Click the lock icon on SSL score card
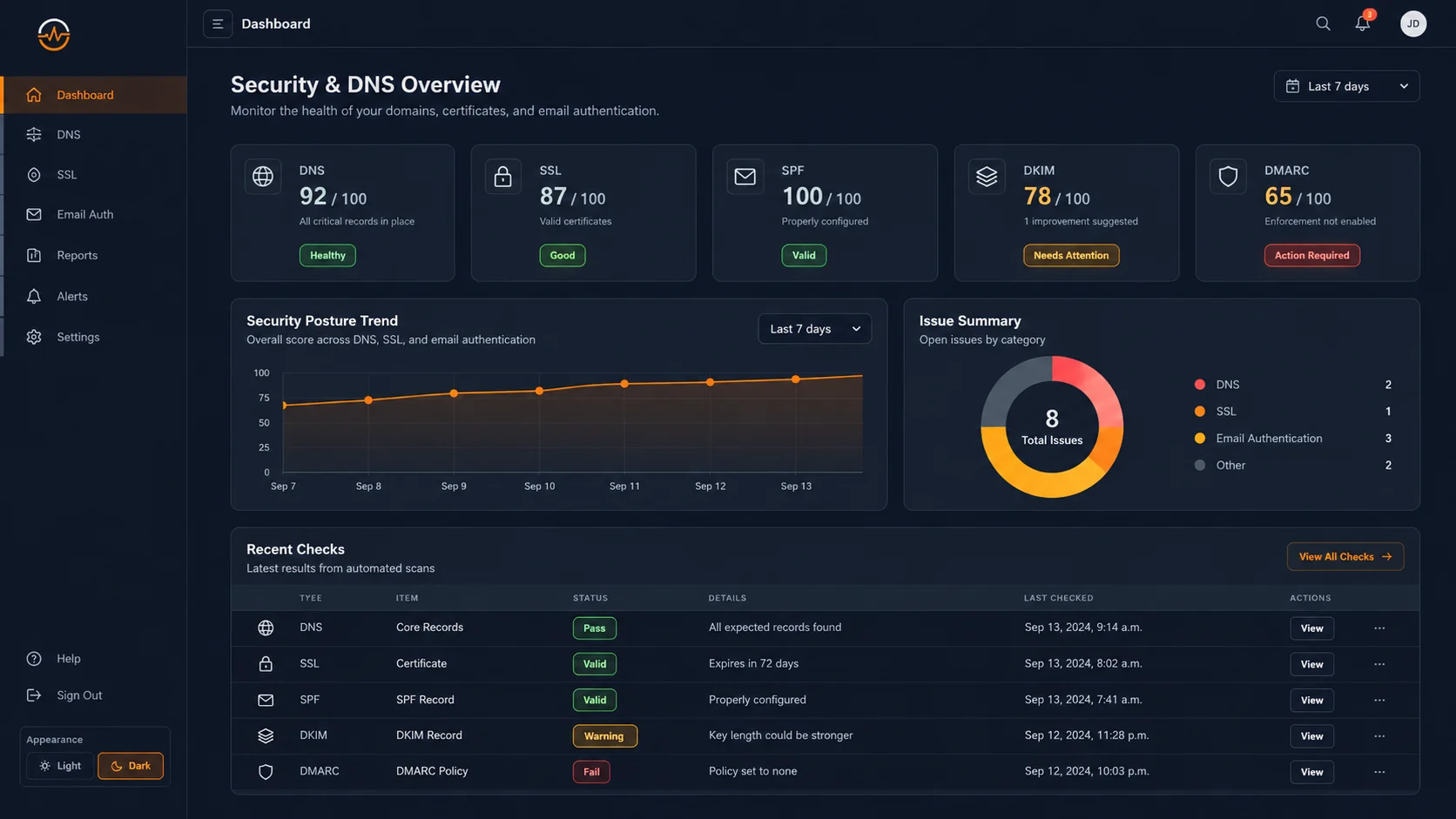This screenshot has width=1456, height=819. (502, 177)
